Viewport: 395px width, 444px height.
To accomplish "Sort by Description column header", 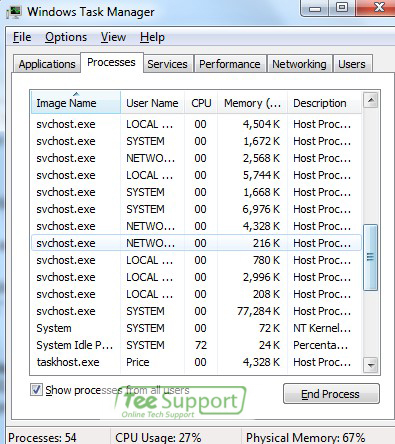I will 324,103.
